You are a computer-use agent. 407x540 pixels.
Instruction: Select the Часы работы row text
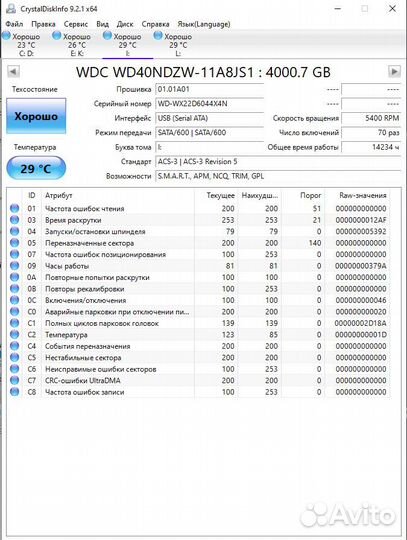click(x=67, y=266)
